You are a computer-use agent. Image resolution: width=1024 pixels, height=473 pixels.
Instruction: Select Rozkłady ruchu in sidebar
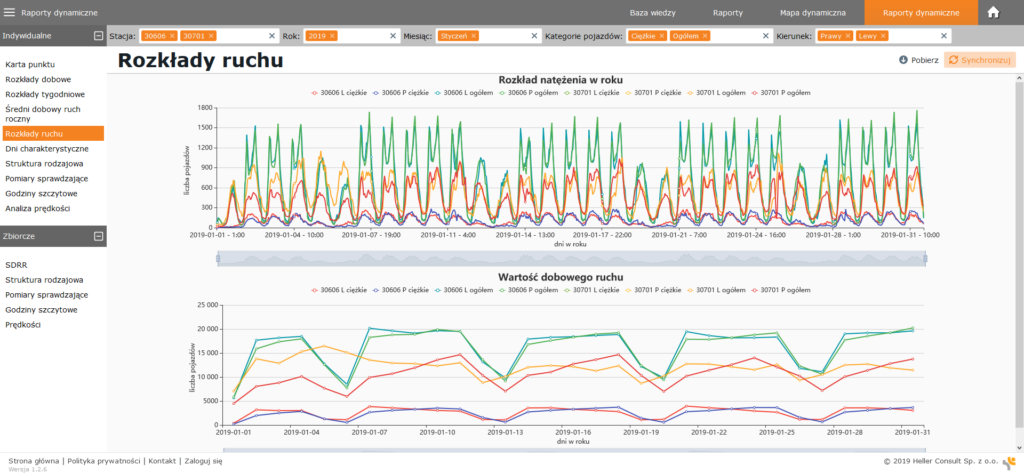[53, 133]
